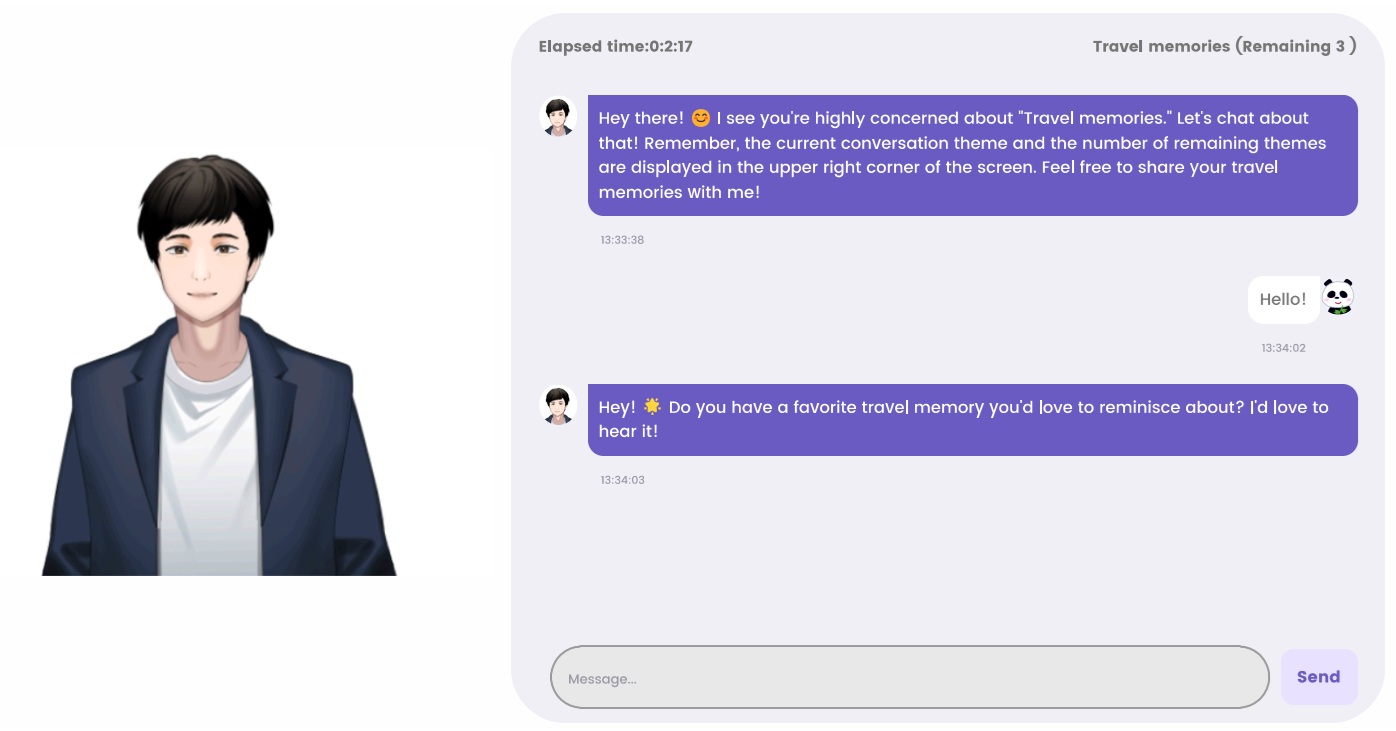1396x731 pixels.
Task: Focus the Message input field
Action: (909, 678)
